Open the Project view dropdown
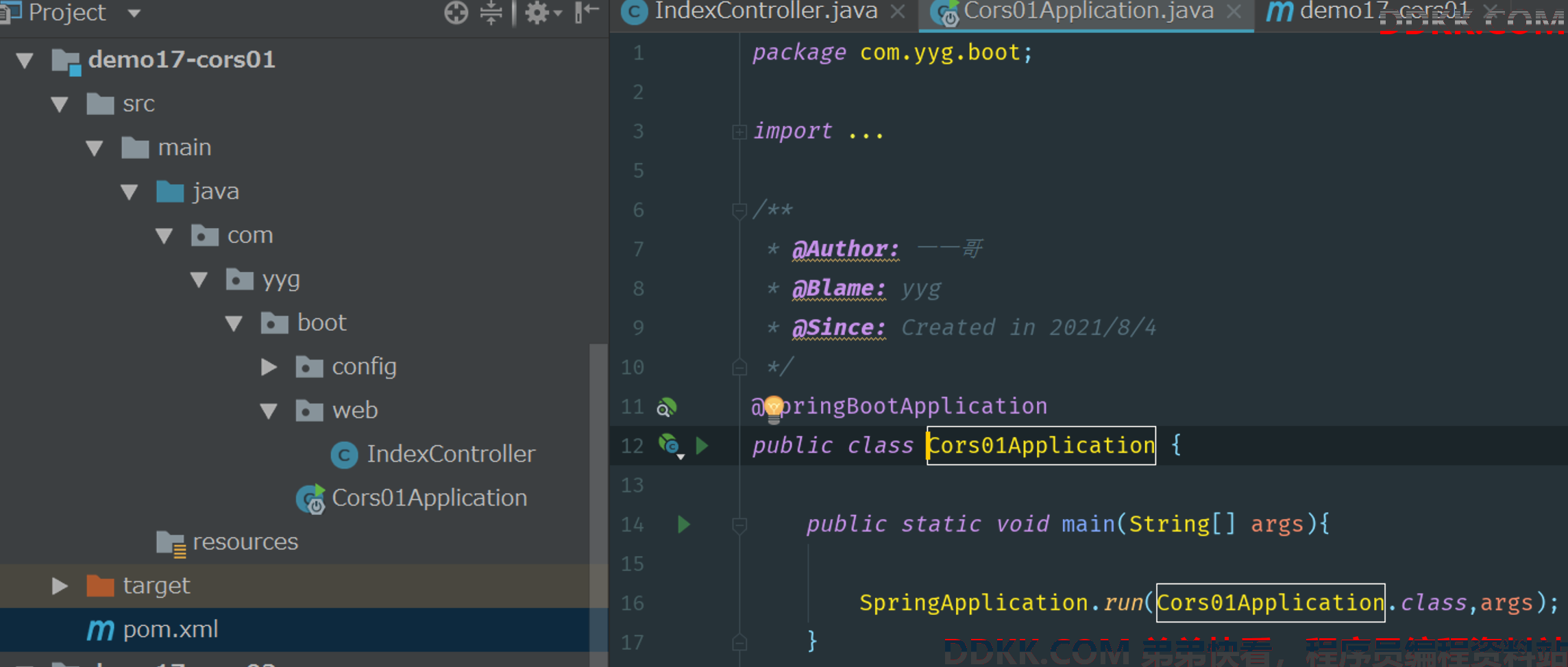1568x667 pixels. (134, 13)
